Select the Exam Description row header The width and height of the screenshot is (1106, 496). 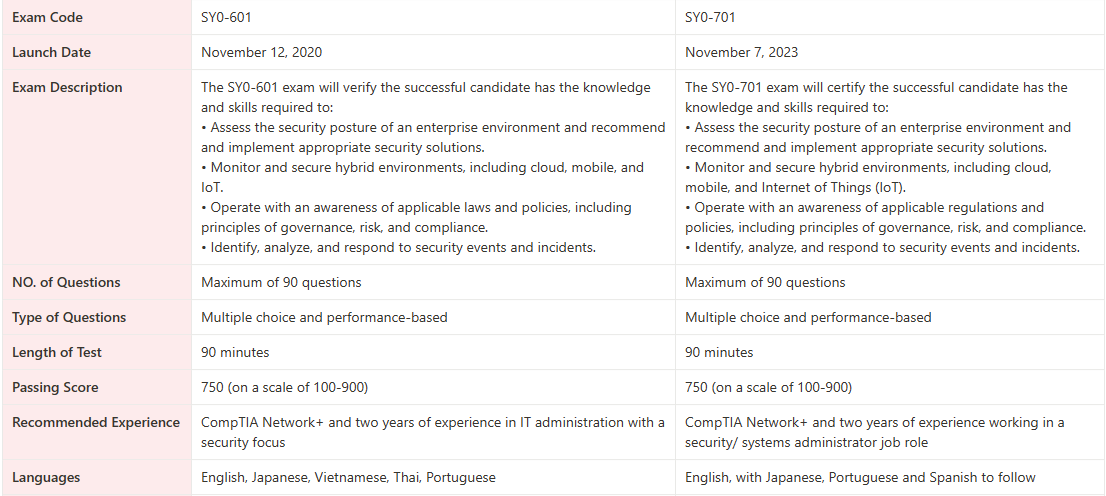pyautogui.click(x=67, y=87)
